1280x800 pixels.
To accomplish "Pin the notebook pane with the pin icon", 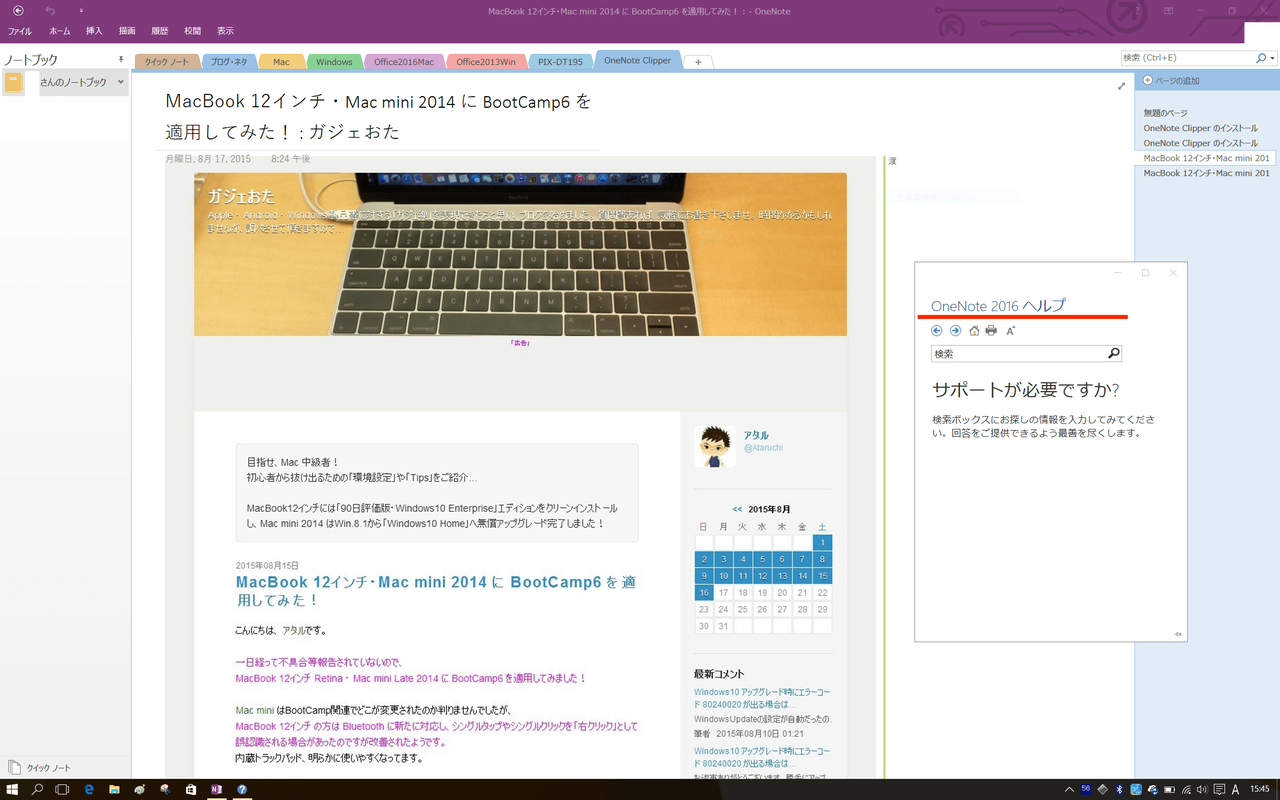I will tap(121, 60).
